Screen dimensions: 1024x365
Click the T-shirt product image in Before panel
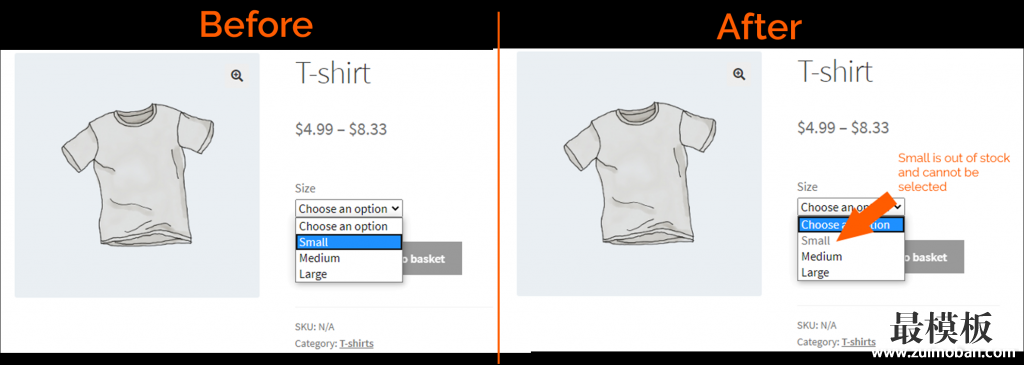pyautogui.click(x=137, y=175)
